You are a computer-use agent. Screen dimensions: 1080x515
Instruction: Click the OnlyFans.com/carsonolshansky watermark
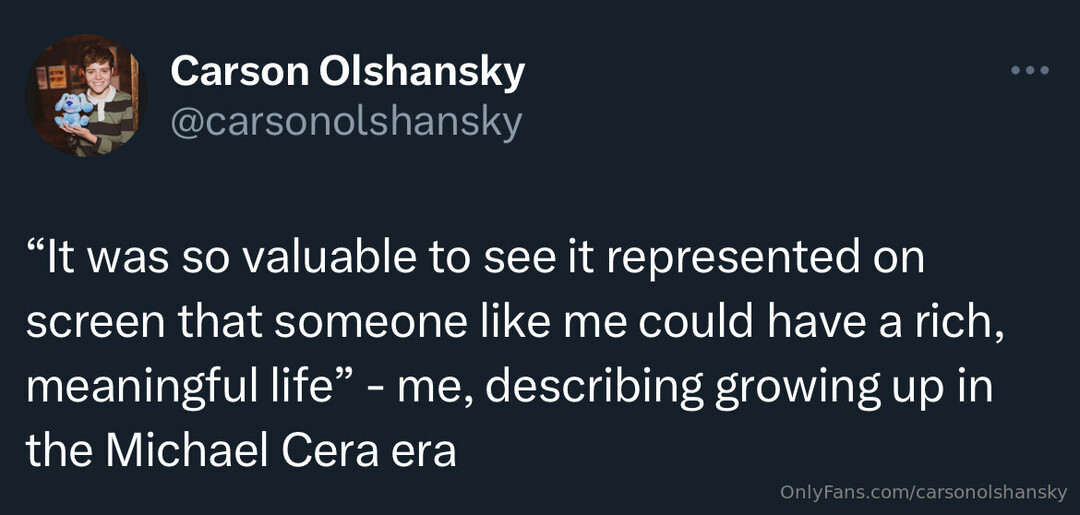pos(923,491)
